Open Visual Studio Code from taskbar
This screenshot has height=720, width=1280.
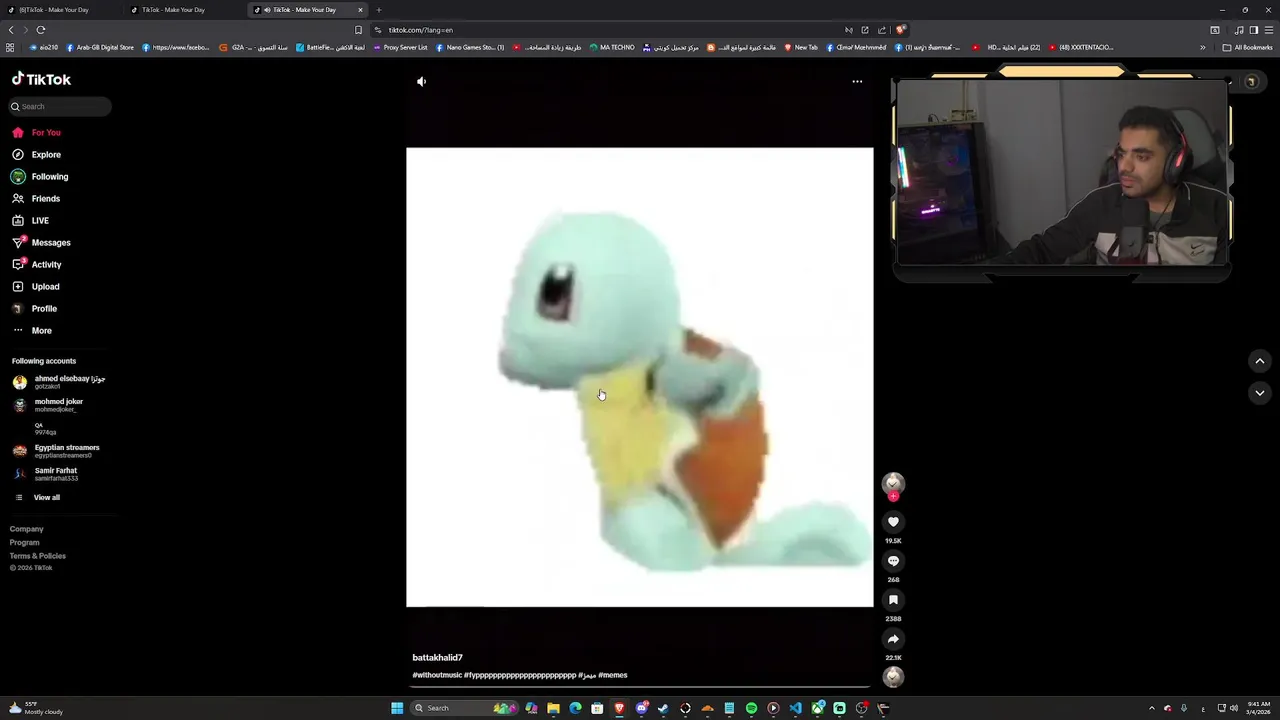pyautogui.click(x=795, y=708)
